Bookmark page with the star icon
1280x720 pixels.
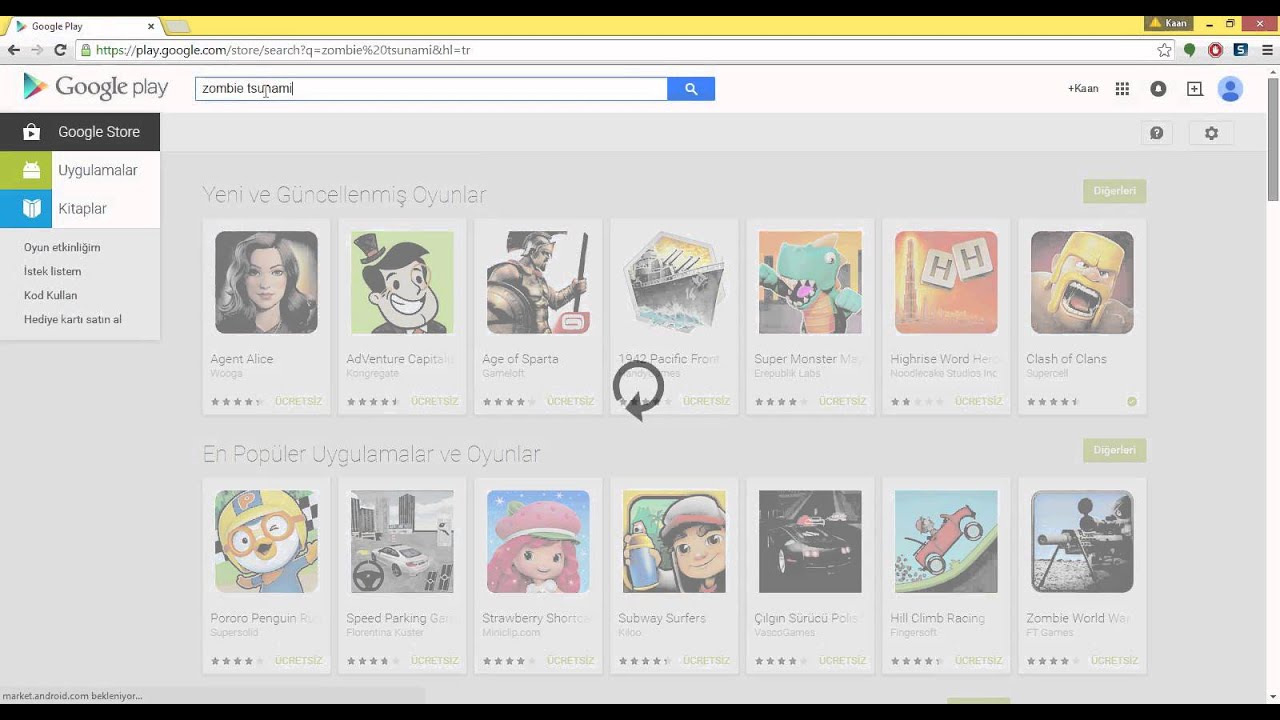click(1164, 50)
